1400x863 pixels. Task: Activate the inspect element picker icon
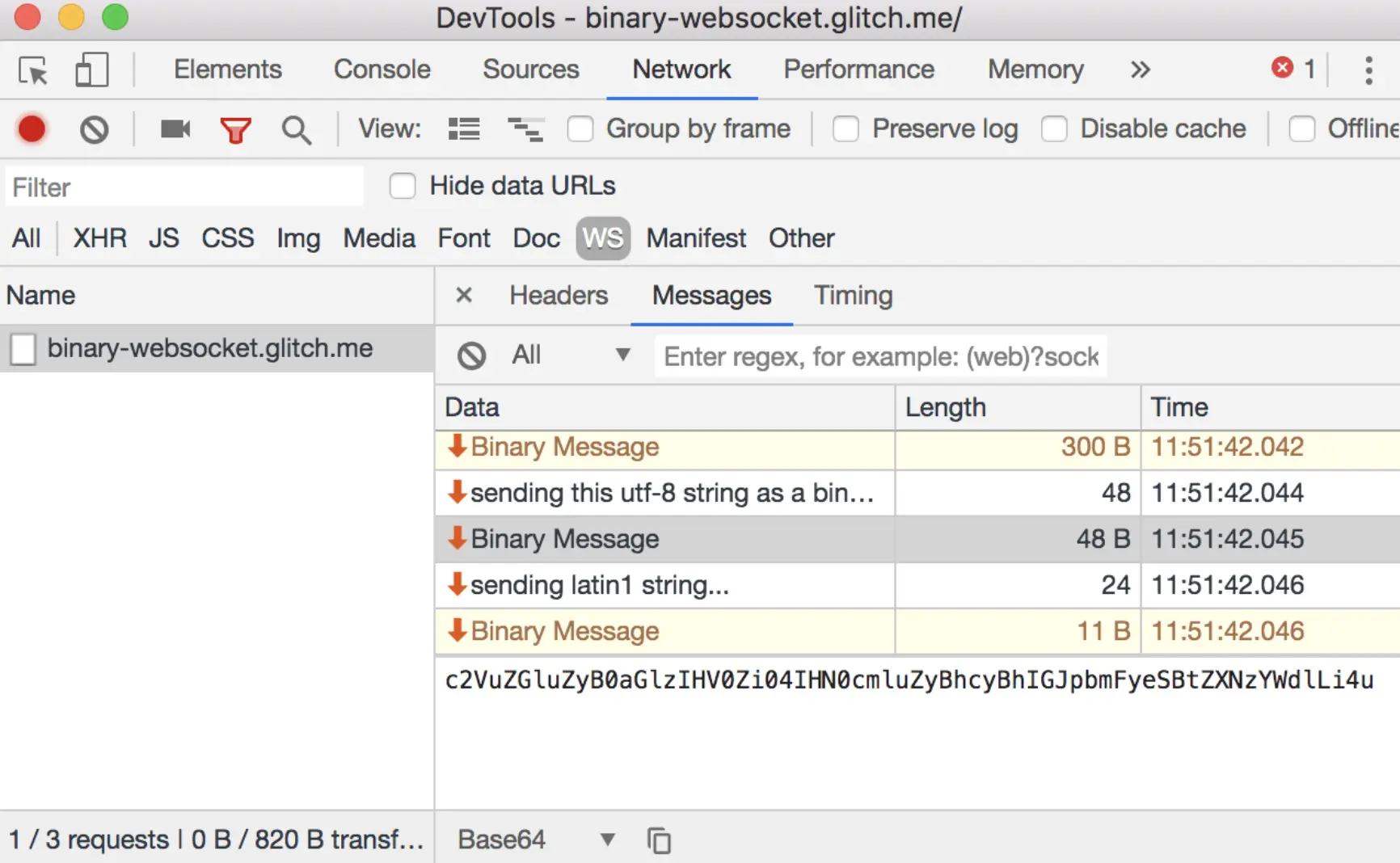34,70
